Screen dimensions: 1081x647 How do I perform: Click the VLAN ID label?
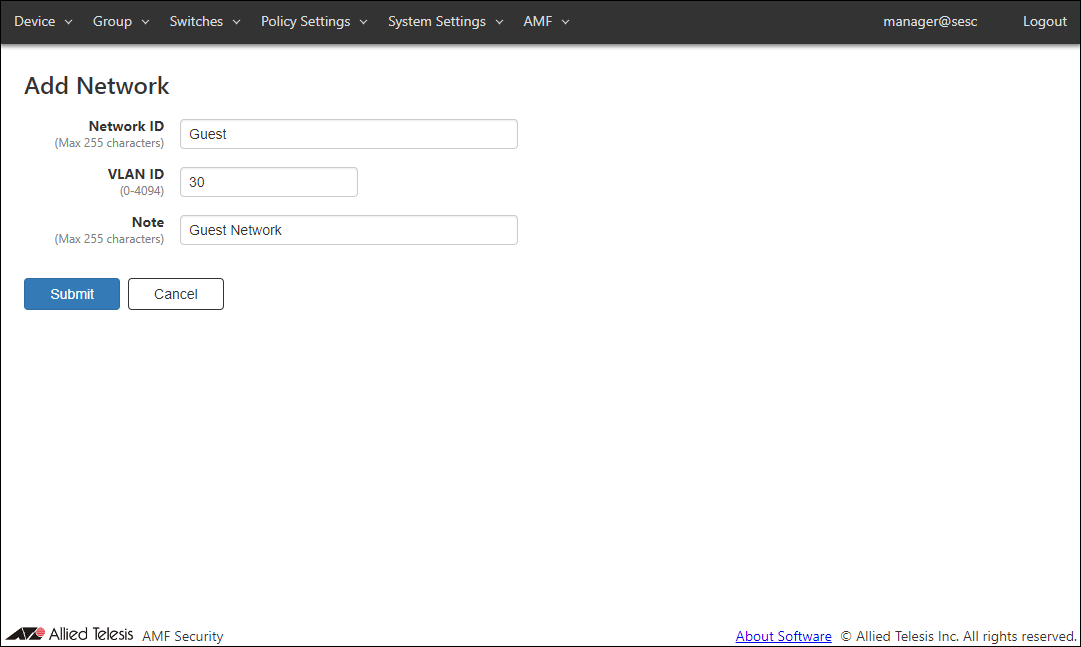[136, 175]
